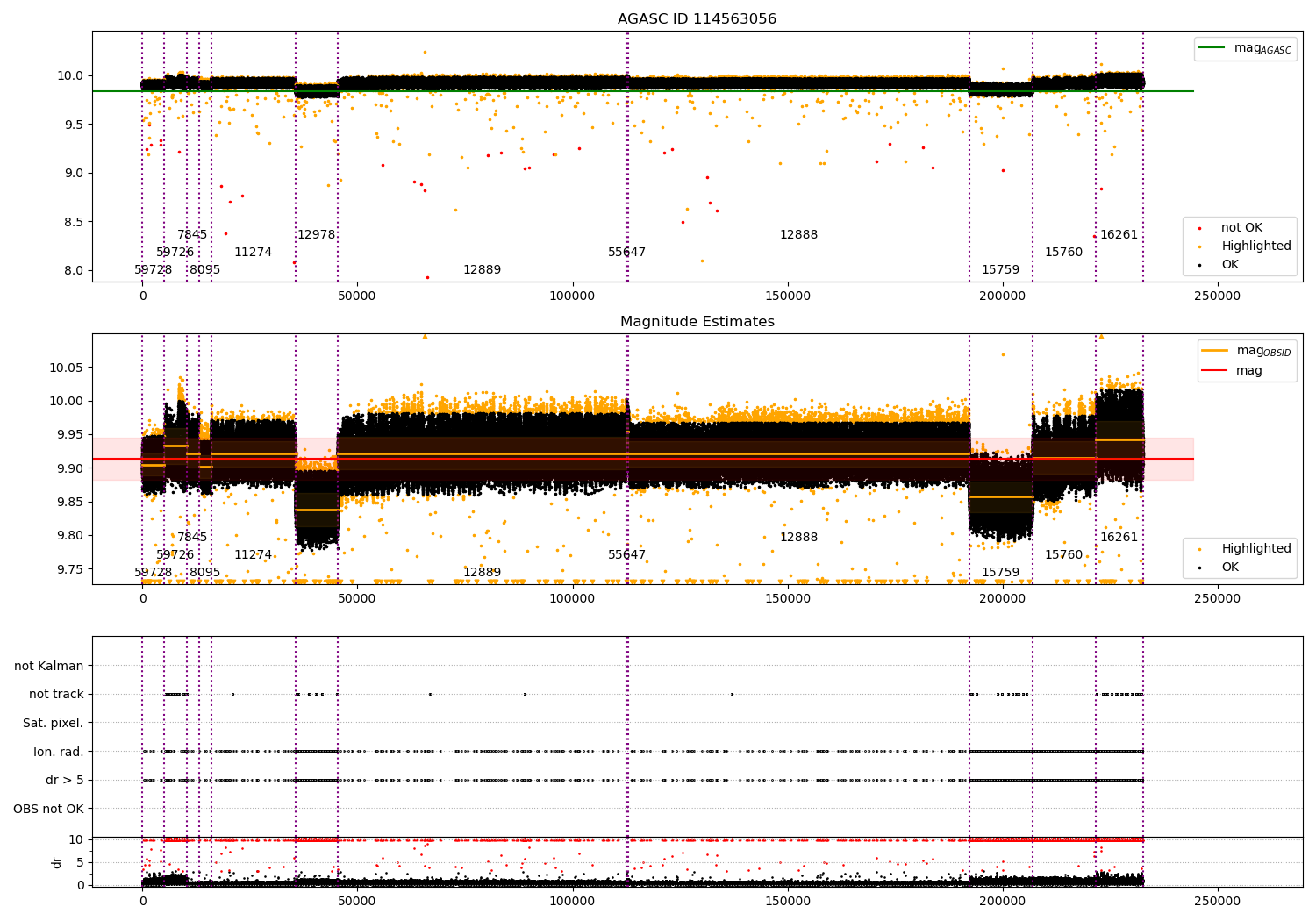Click the 9.90 y-axis tick label

coord(70,468)
